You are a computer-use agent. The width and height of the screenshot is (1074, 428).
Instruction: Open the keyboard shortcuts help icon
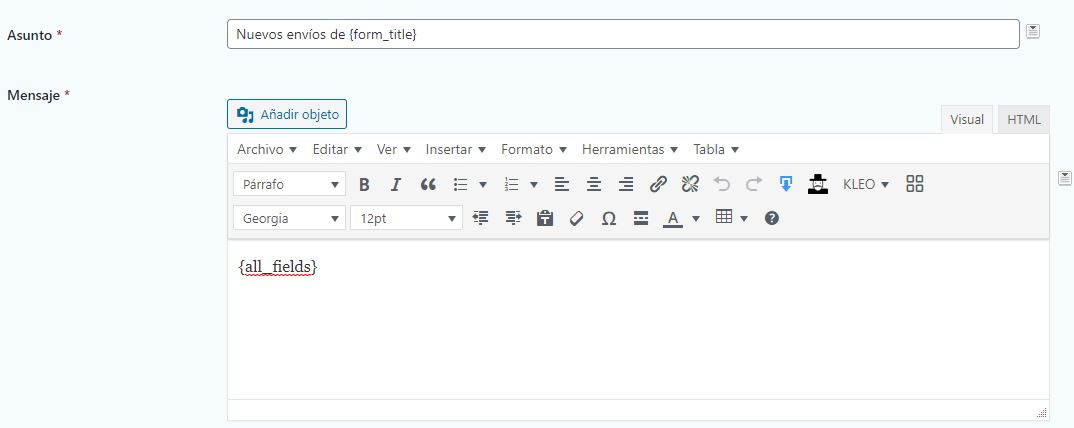(771, 218)
